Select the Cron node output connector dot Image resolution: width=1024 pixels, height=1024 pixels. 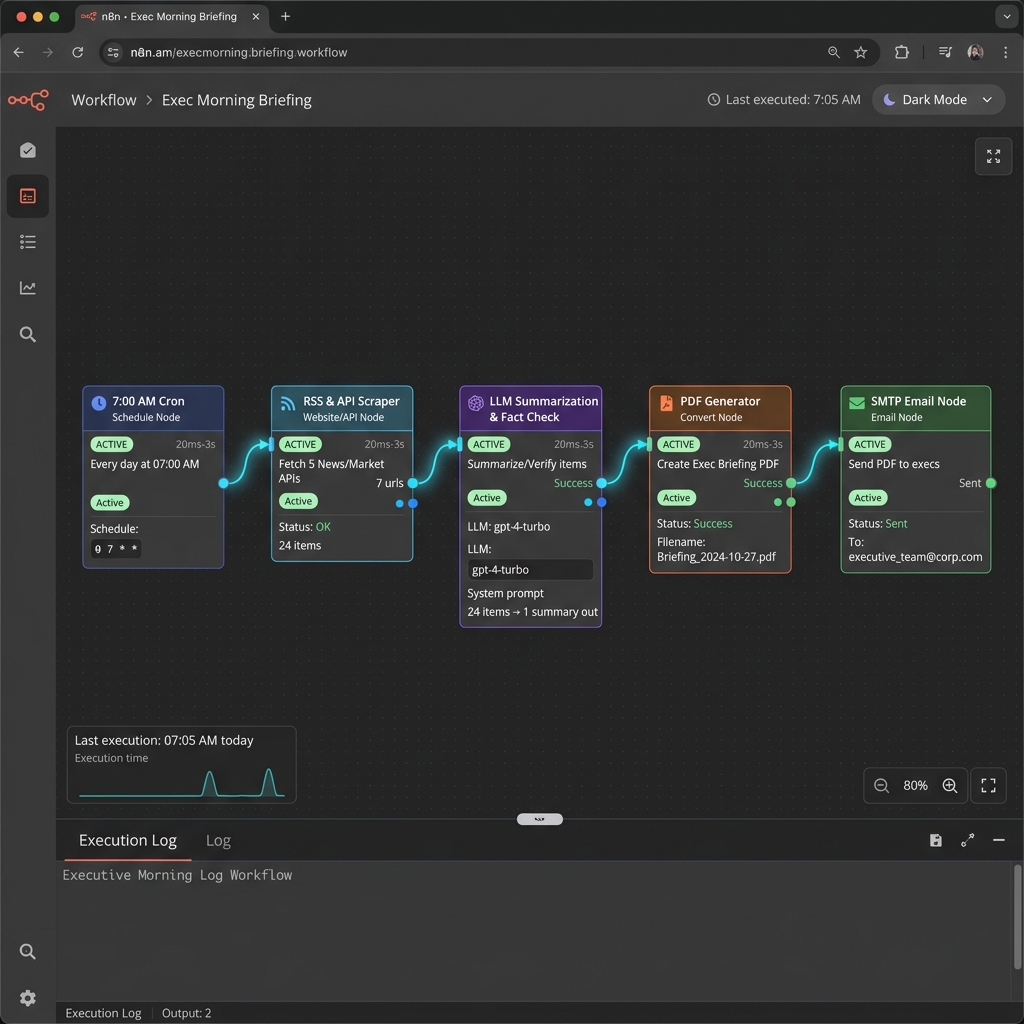tap(223, 483)
